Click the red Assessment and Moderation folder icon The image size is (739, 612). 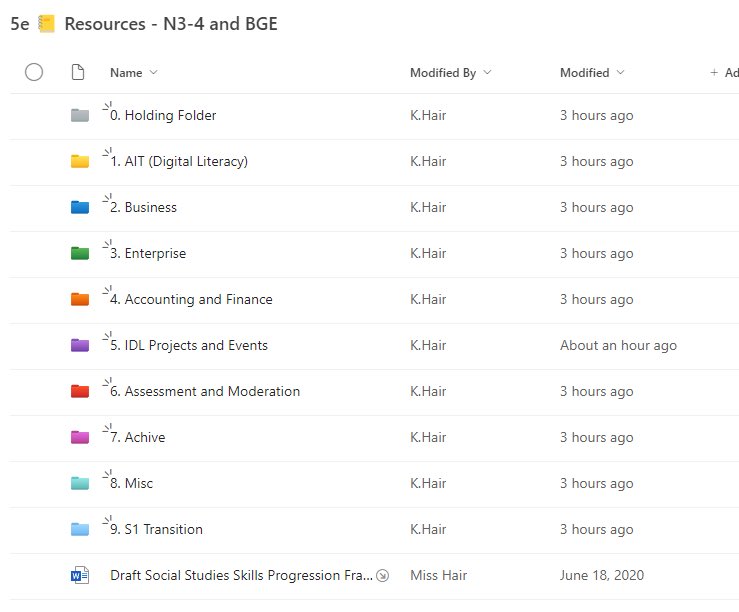(x=80, y=391)
